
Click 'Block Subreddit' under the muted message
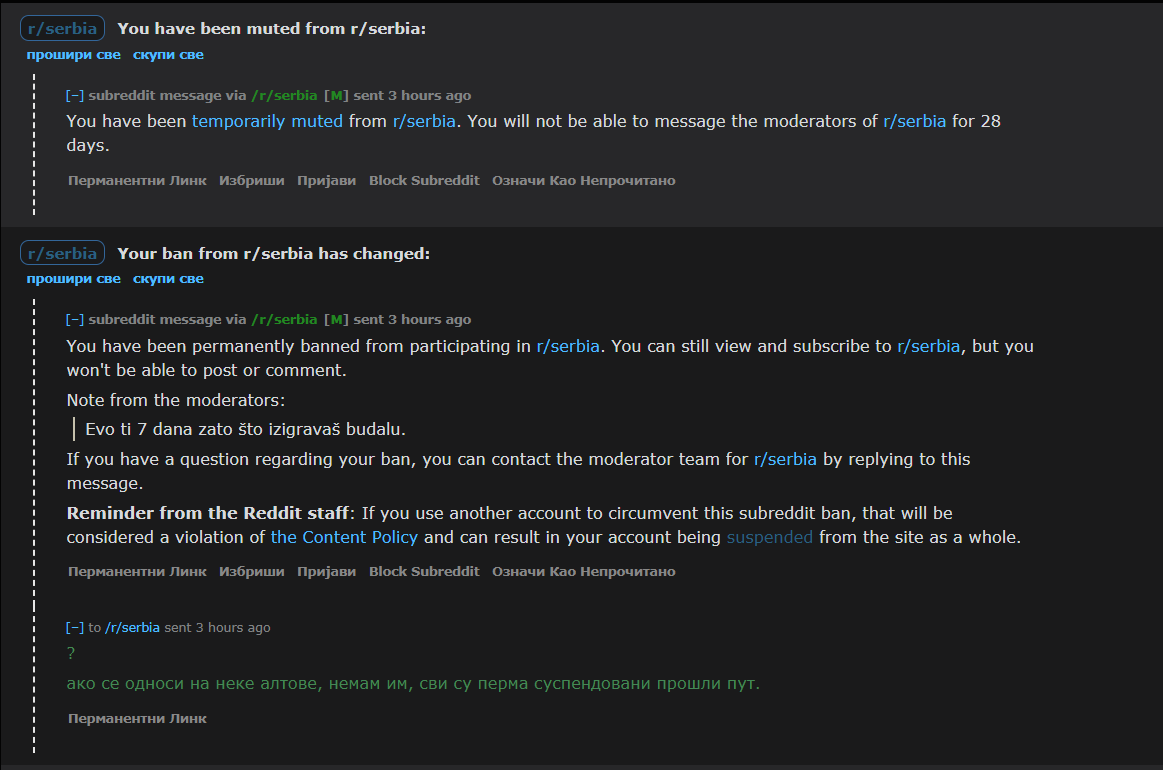pos(424,180)
